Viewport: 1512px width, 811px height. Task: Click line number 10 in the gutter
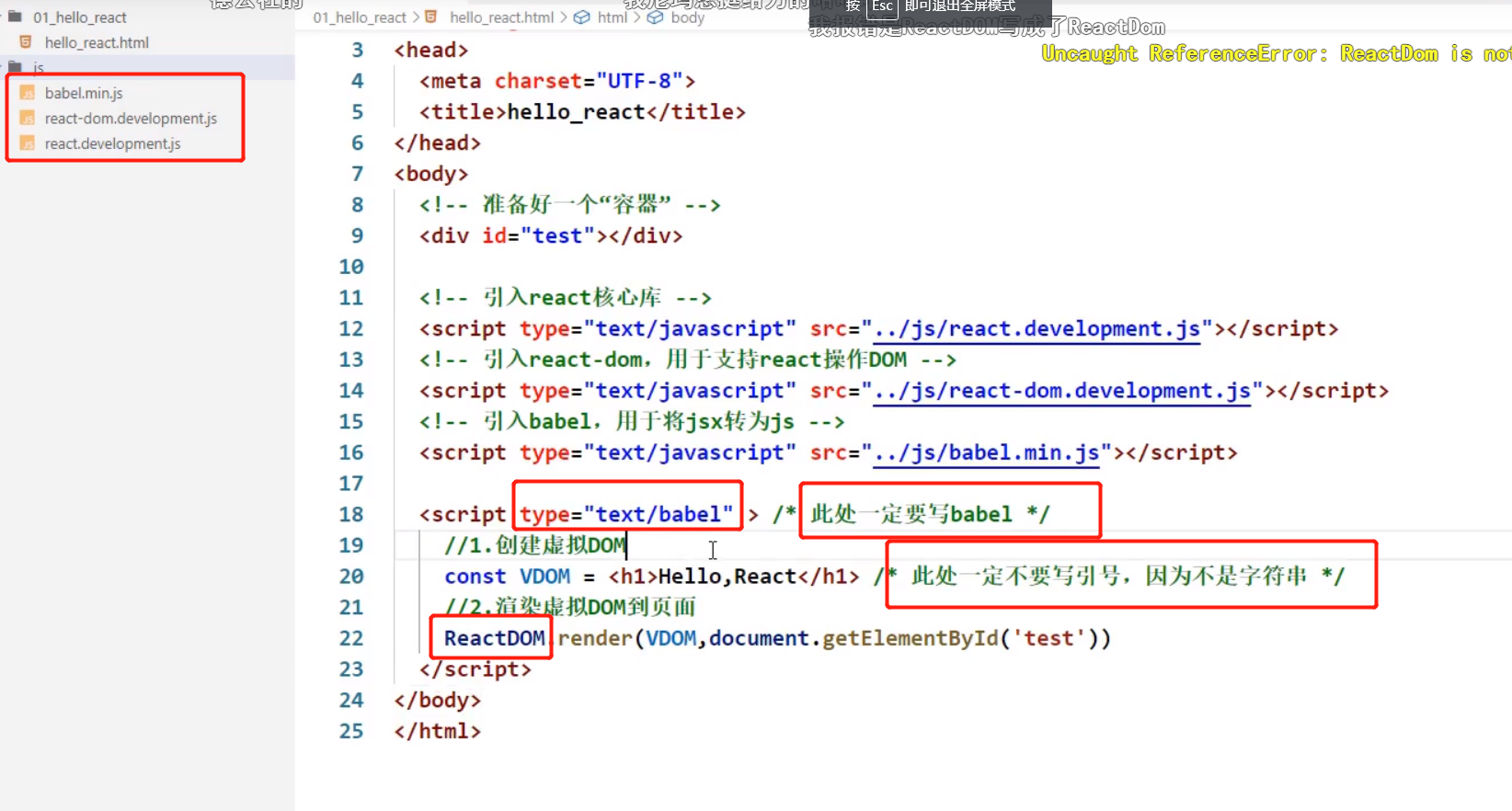[351, 267]
